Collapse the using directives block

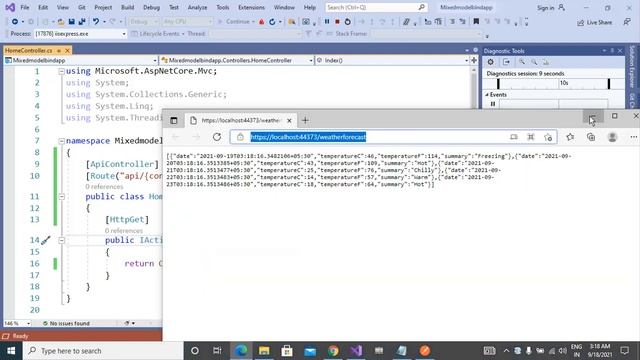61,71
